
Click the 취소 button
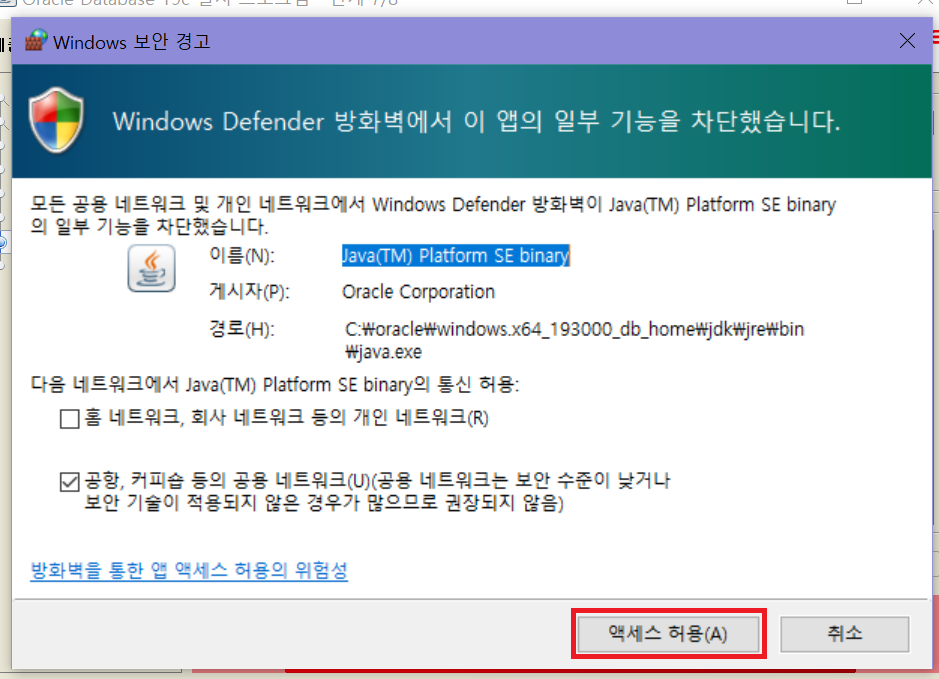click(x=844, y=633)
